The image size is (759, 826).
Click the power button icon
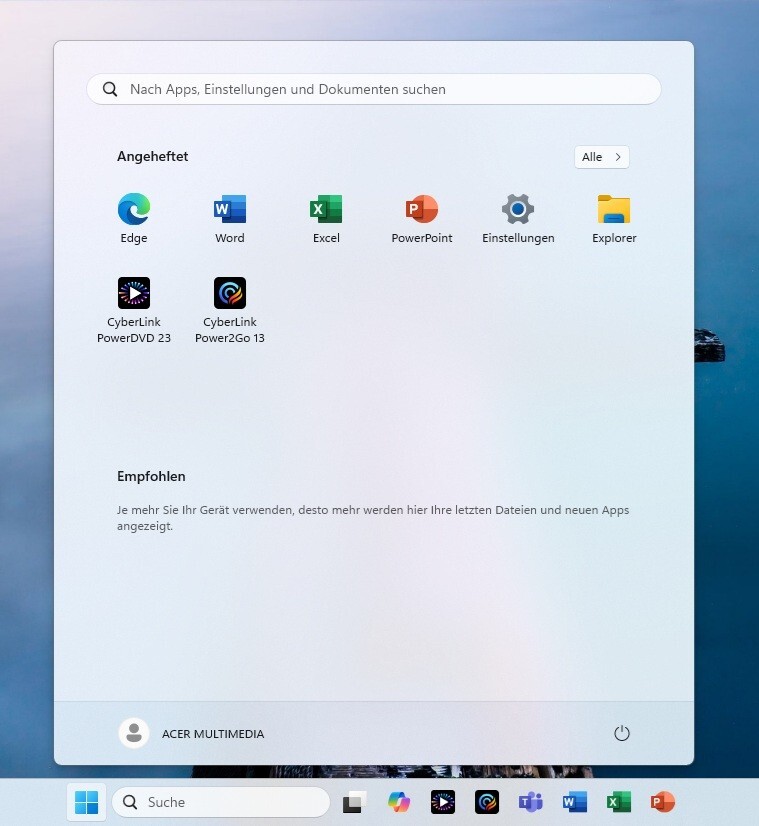click(x=622, y=733)
